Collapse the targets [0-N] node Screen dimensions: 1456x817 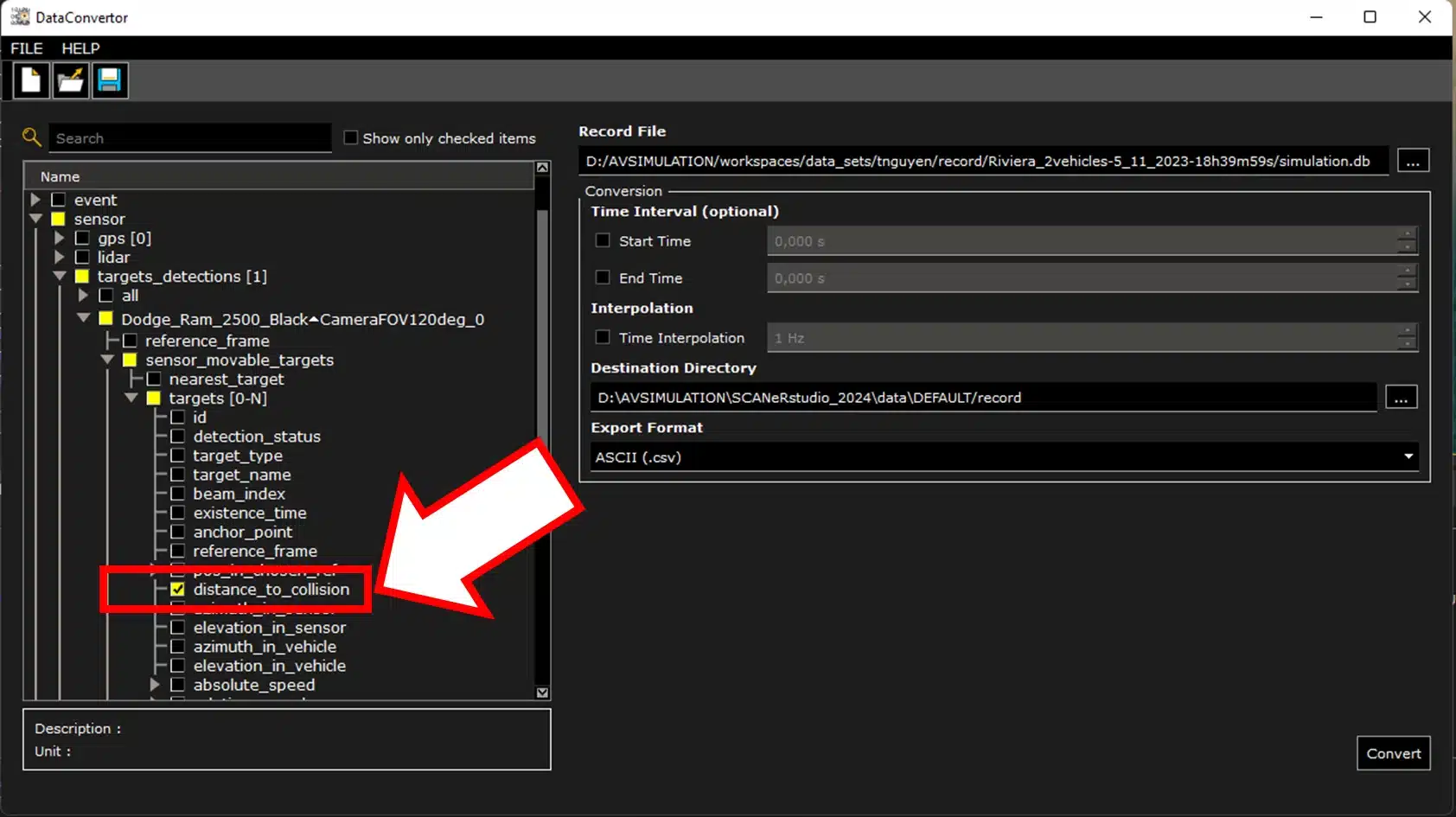[131, 398]
